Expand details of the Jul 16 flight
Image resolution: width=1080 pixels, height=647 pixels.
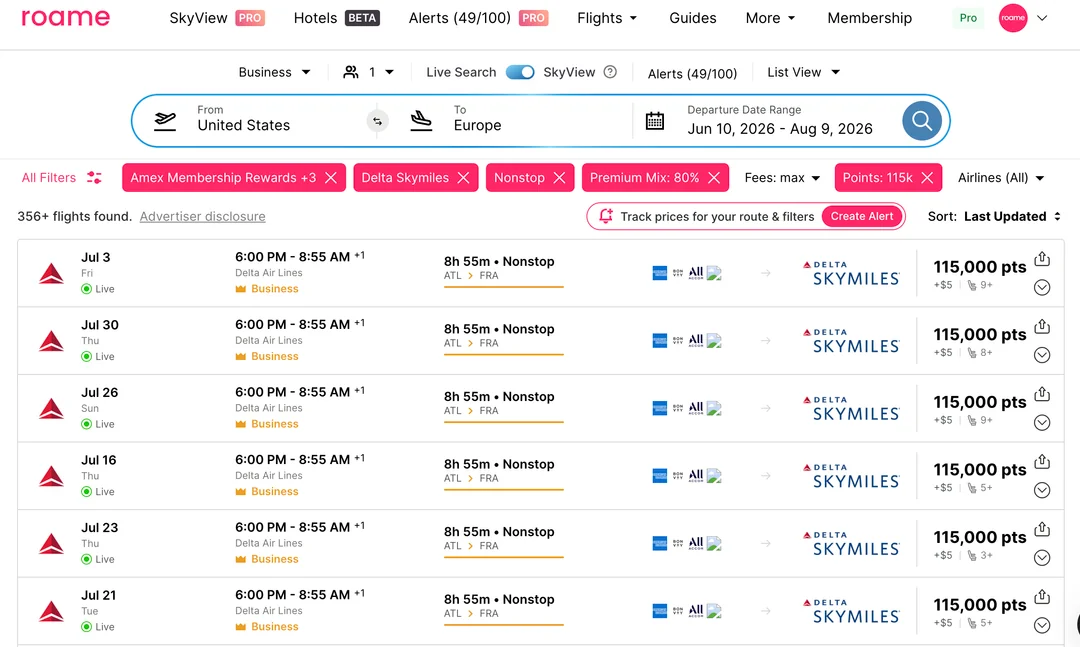pos(1042,490)
